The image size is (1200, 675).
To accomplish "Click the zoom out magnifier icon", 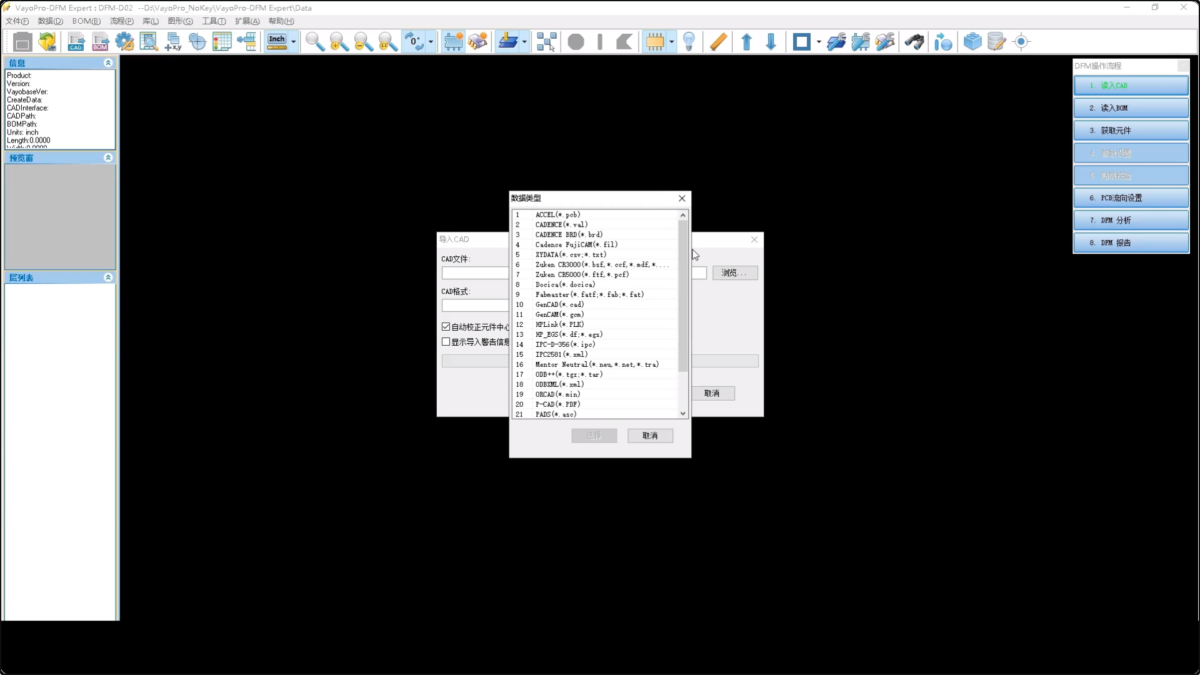I will click(364, 42).
